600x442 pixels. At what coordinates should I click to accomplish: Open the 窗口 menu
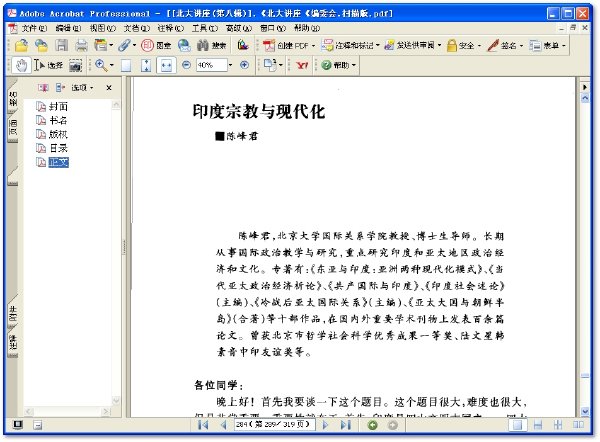pos(272,28)
